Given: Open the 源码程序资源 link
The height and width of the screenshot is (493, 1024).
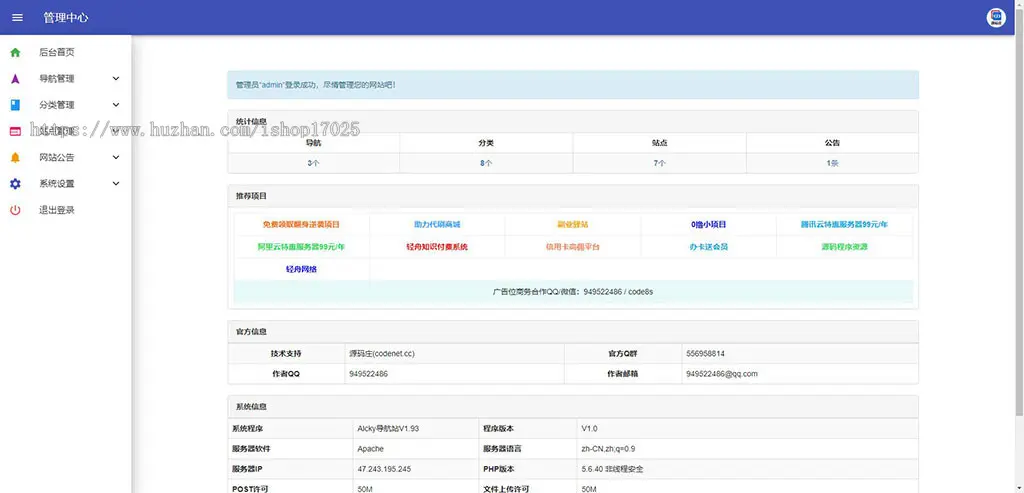Looking at the screenshot, I should point(844,247).
